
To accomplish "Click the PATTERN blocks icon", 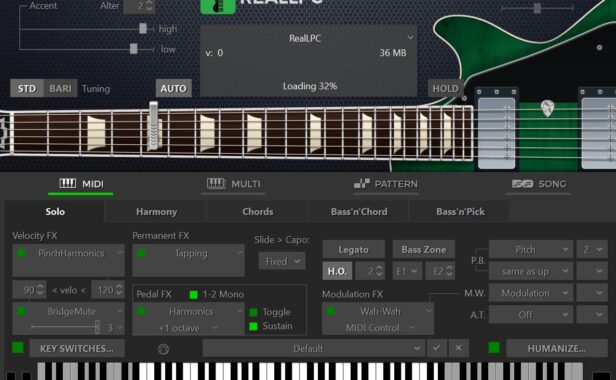I will 361,184.
